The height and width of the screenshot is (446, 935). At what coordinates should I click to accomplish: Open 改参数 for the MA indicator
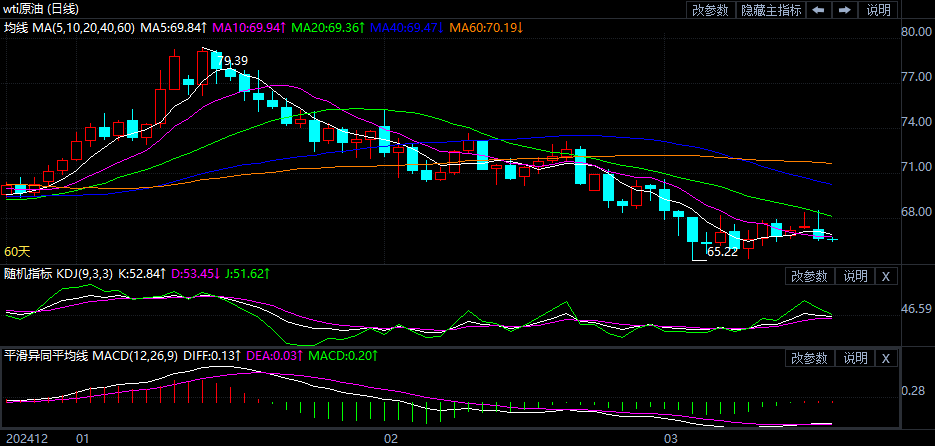tap(710, 10)
